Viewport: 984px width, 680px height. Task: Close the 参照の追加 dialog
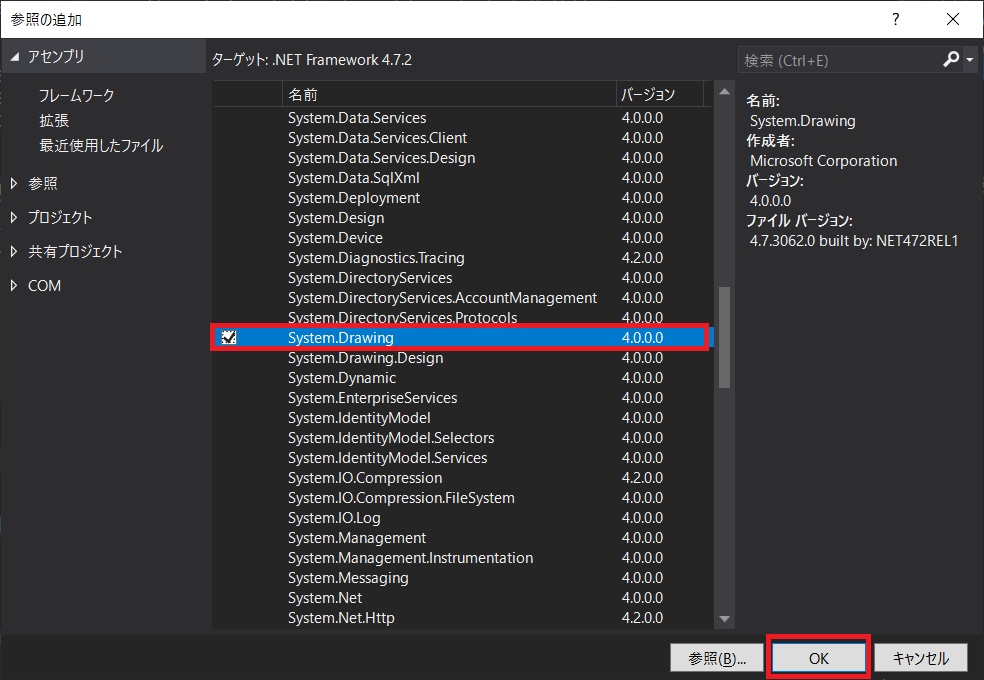[953, 19]
